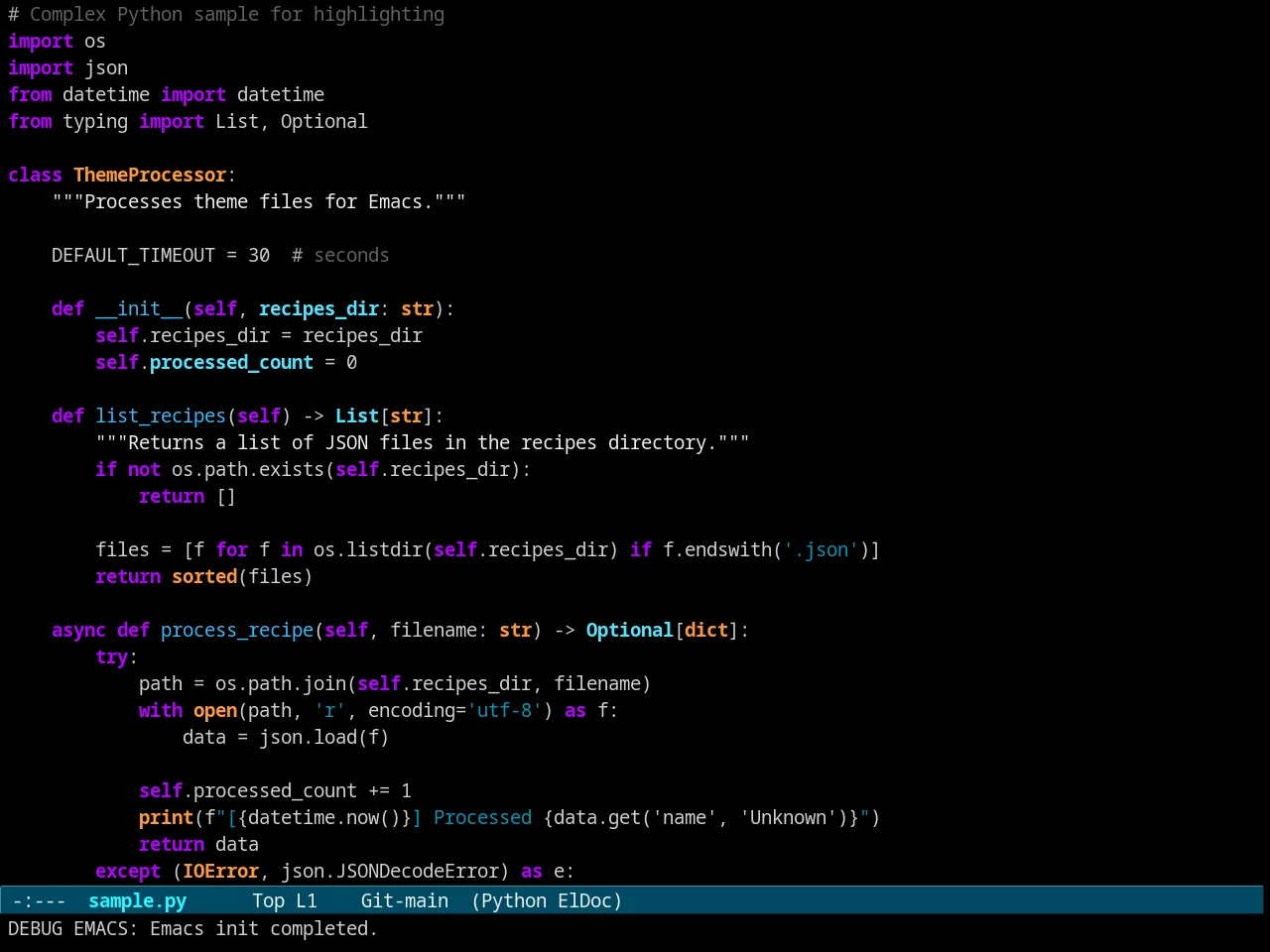Screen dimensions: 1270x952
Task: Click the 'open' builtin in with statement
Action: 215,710
